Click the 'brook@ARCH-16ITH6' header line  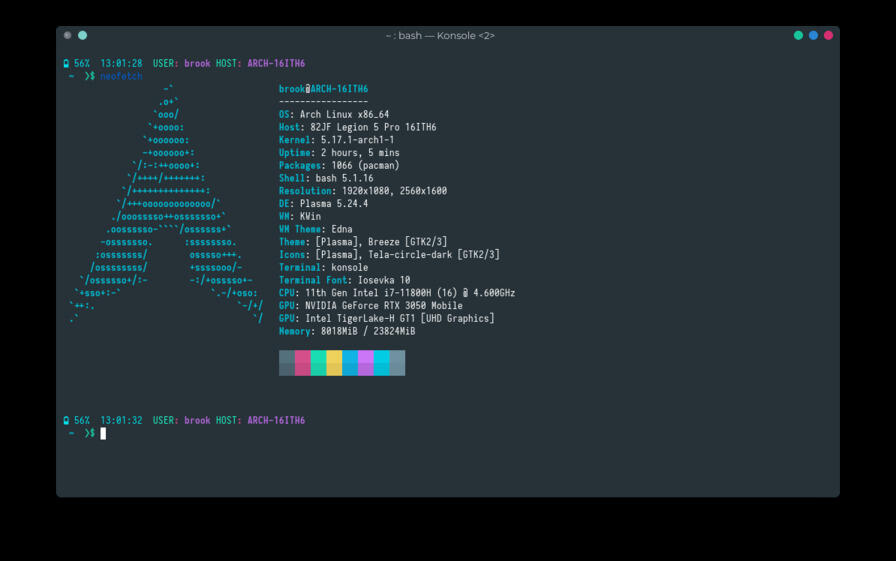pyautogui.click(x=323, y=89)
